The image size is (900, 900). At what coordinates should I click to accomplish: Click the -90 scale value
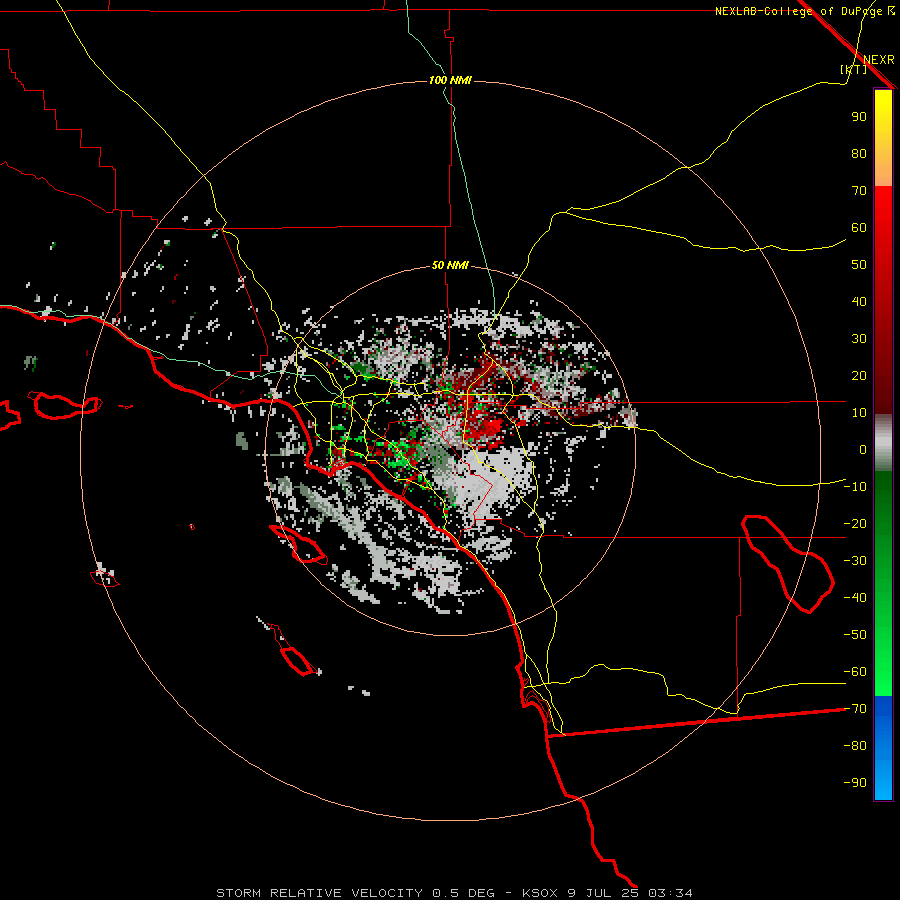(855, 783)
